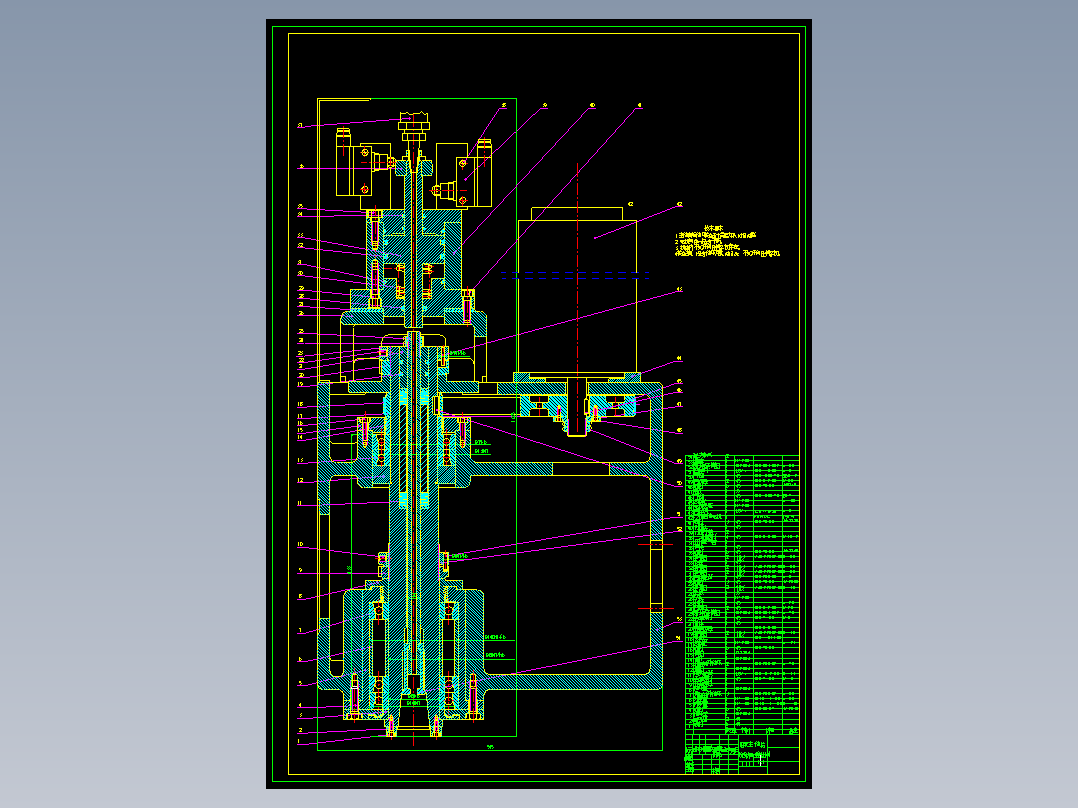The width and height of the screenshot is (1078, 808).
Task: Click the drawing name cell in title block
Action: pyautogui.click(x=753, y=745)
